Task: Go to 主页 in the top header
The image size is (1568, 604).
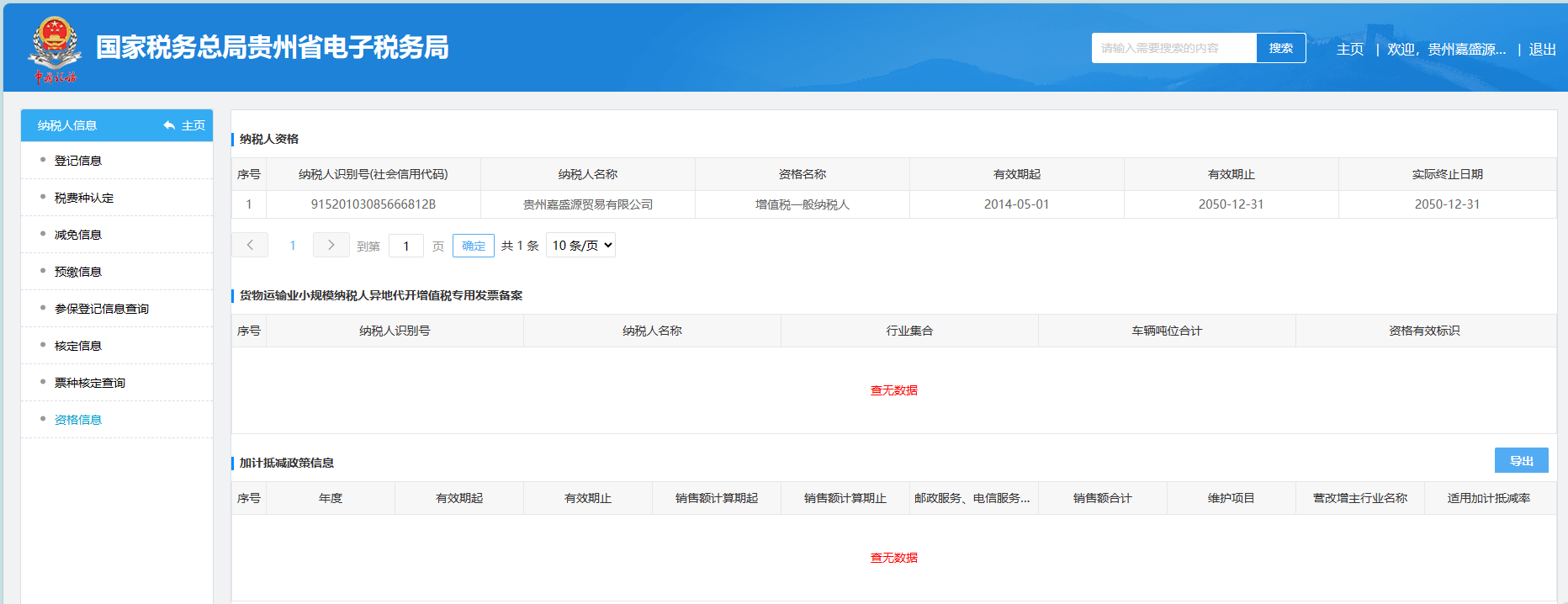Action: 1350,50
